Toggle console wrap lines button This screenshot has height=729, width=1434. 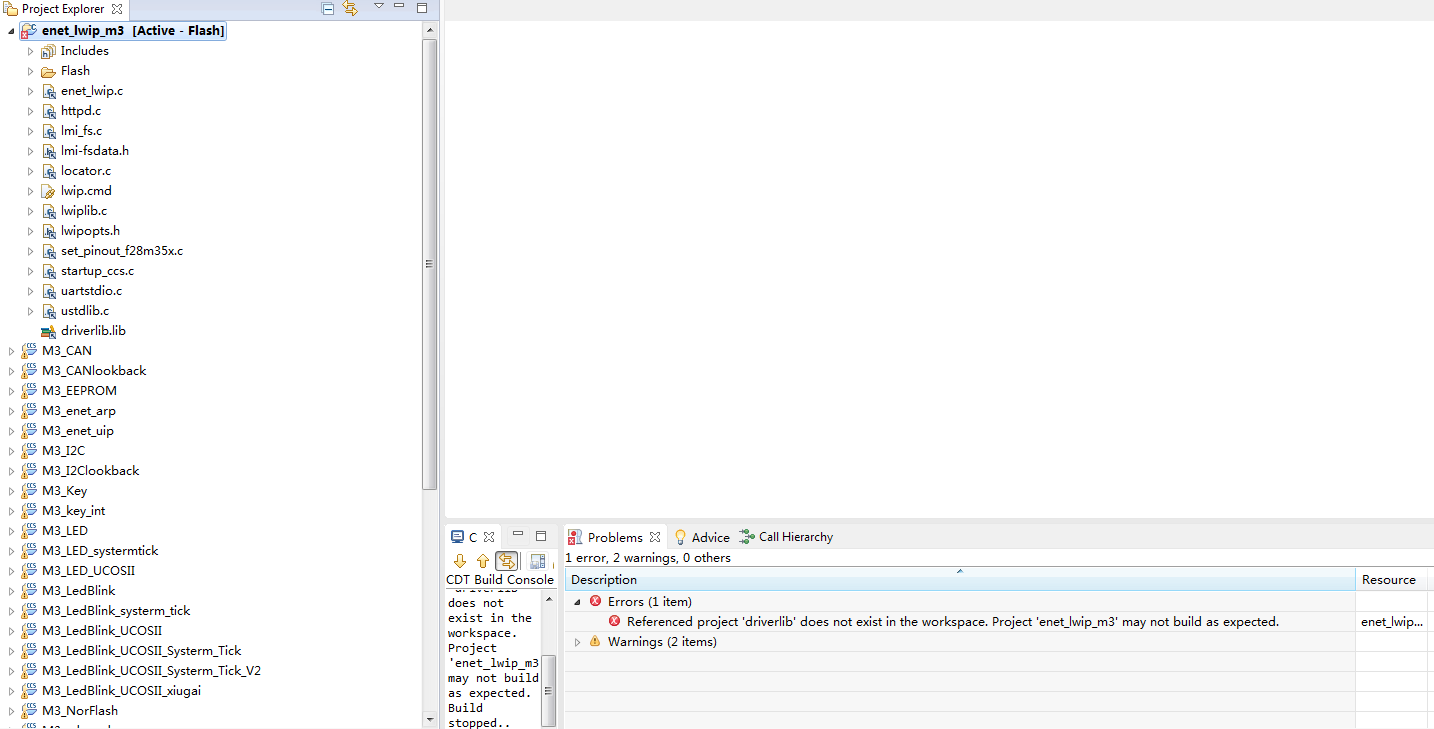click(x=507, y=561)
